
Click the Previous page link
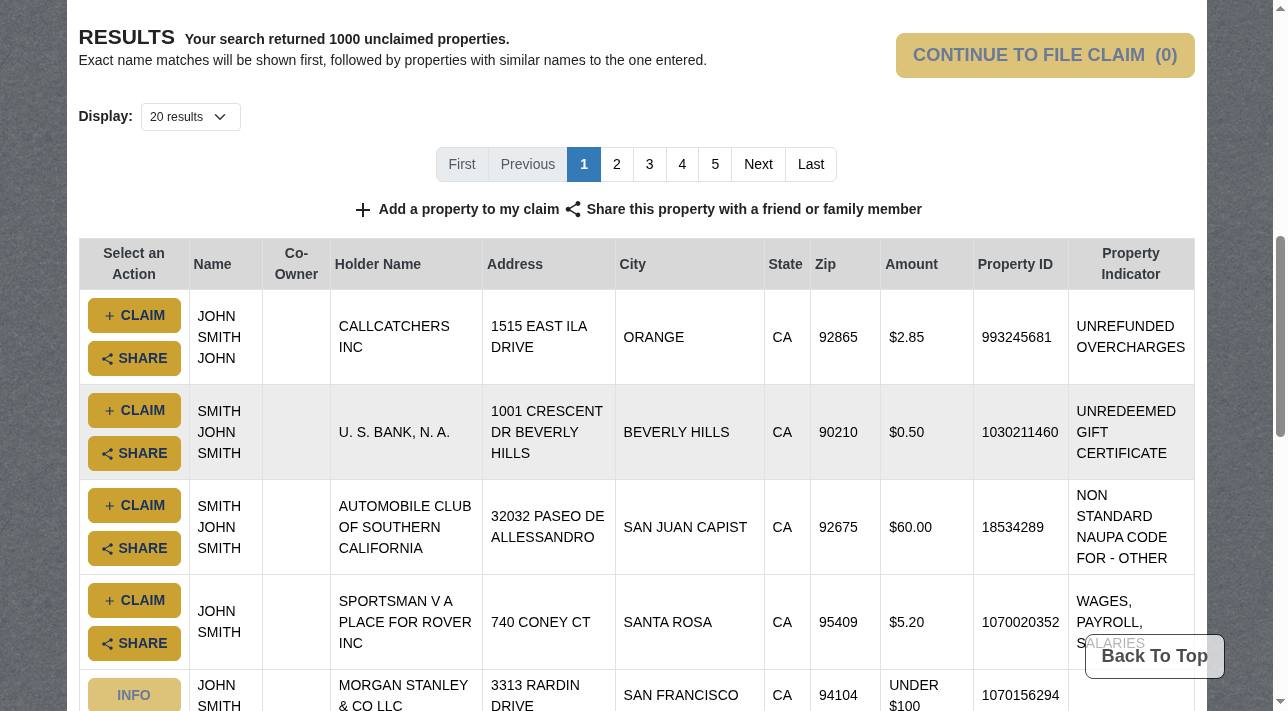[528, 164]
